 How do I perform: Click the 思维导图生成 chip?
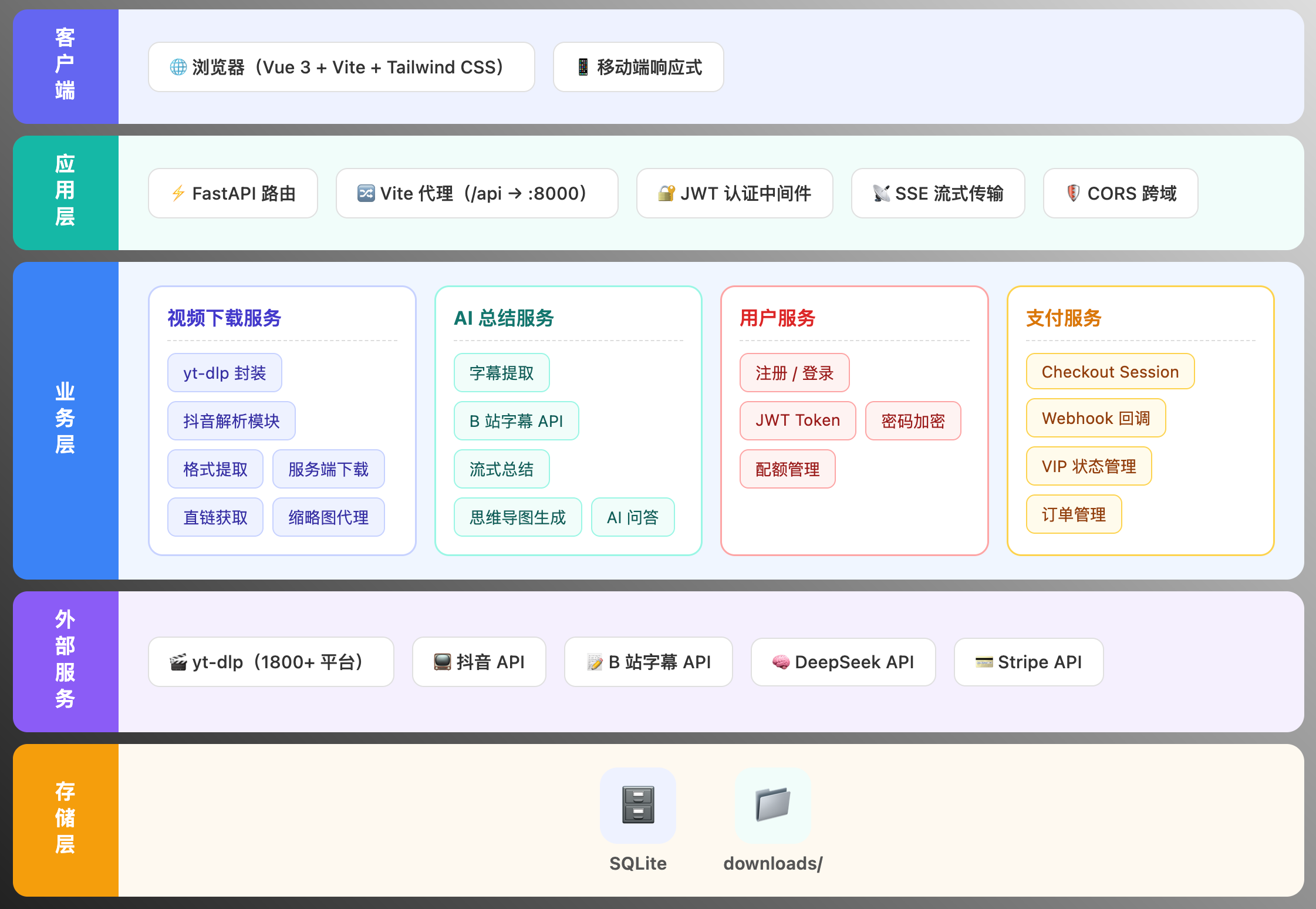(x=517, y=517)
